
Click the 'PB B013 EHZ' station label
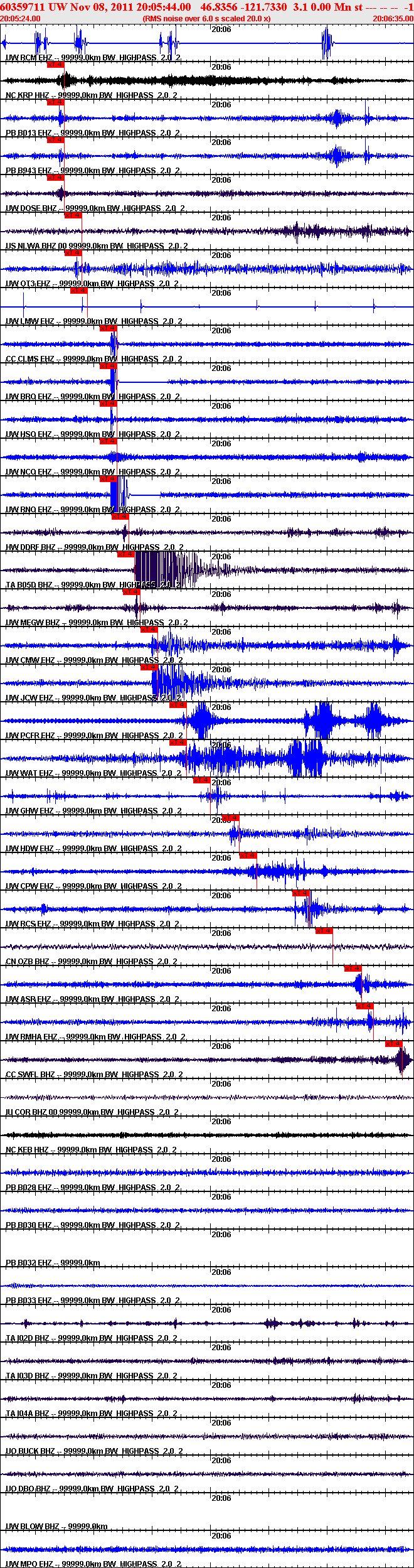pyautogui.click(x=29, y=133)
